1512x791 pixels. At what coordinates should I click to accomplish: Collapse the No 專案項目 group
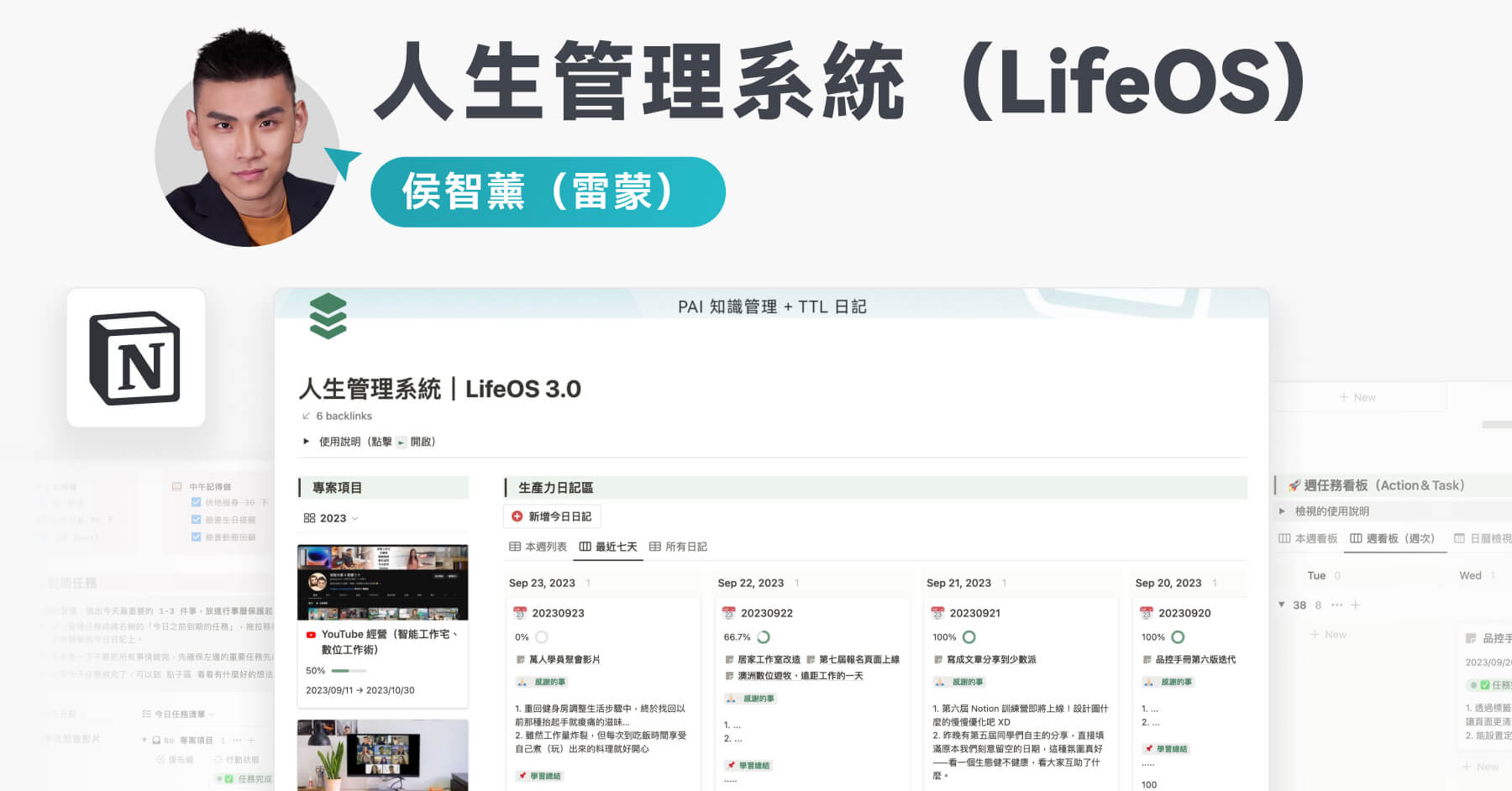tap(144, 740)
